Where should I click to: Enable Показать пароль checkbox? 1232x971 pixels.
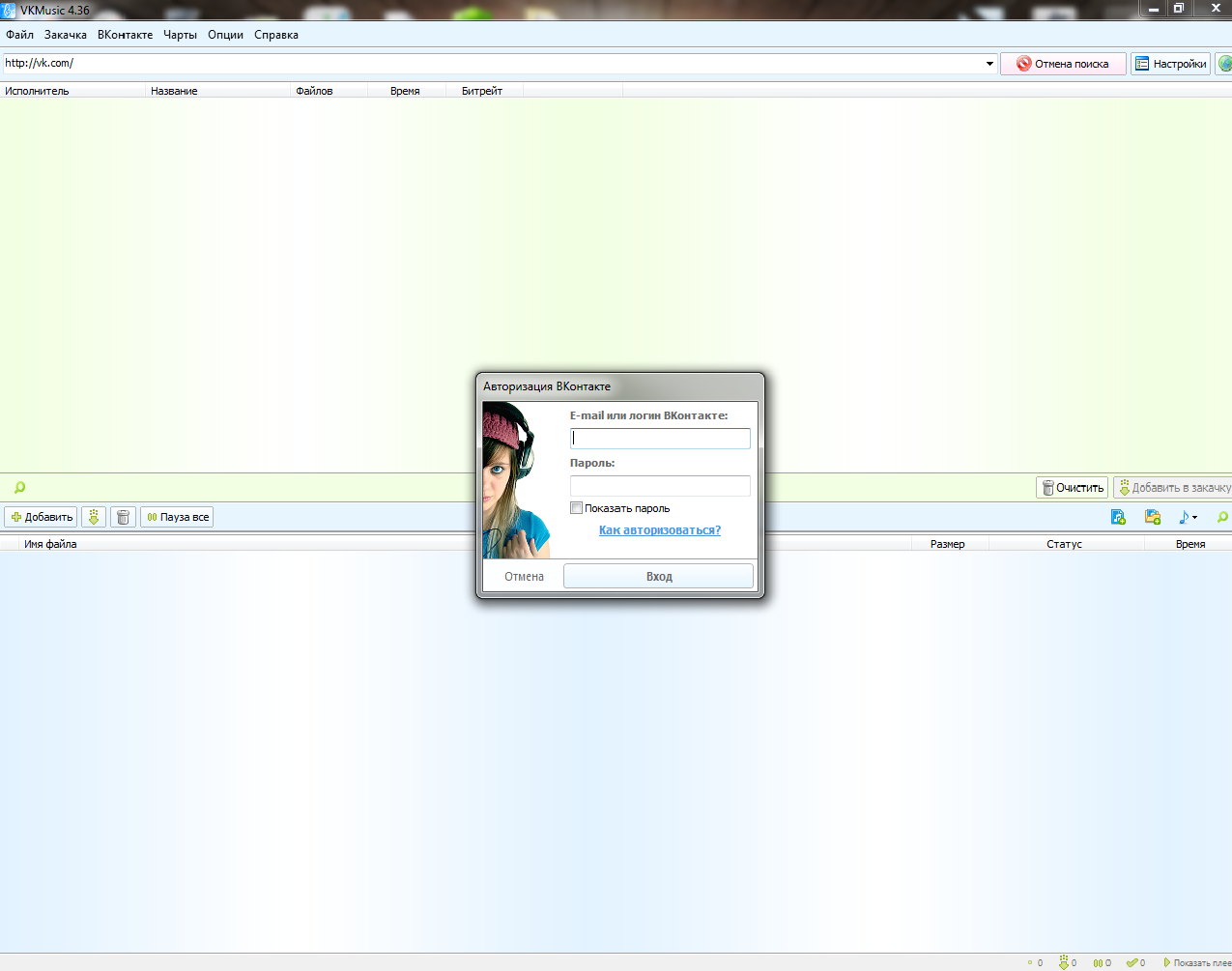pos(576,508)
